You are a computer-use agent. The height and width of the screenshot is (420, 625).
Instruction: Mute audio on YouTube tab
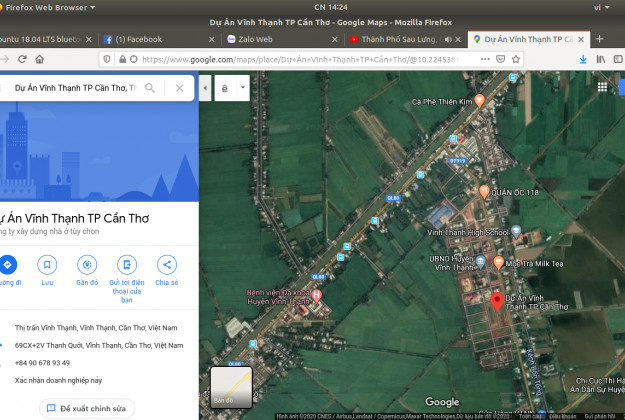coord(448,39)
